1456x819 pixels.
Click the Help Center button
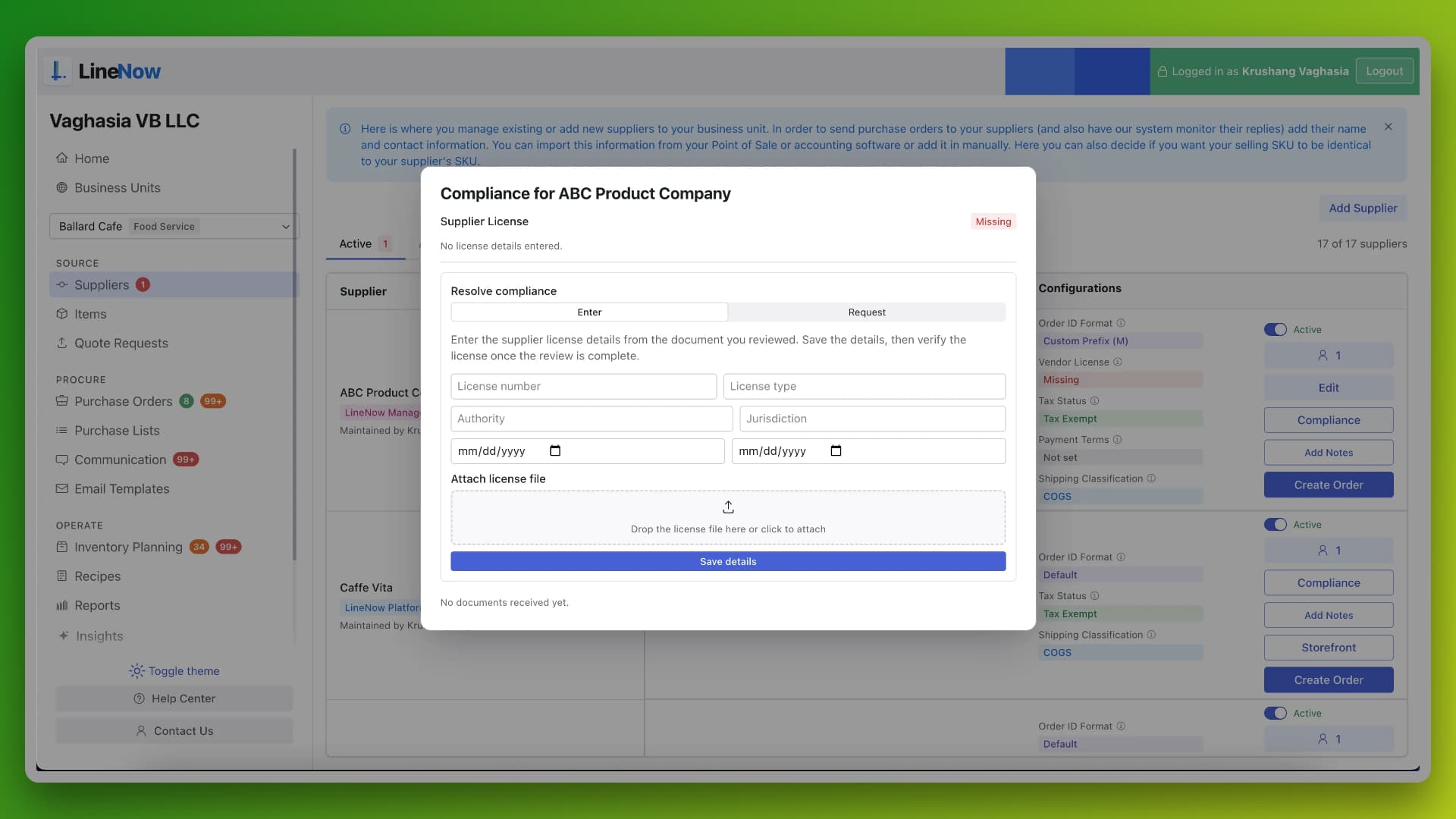point(174,699)
